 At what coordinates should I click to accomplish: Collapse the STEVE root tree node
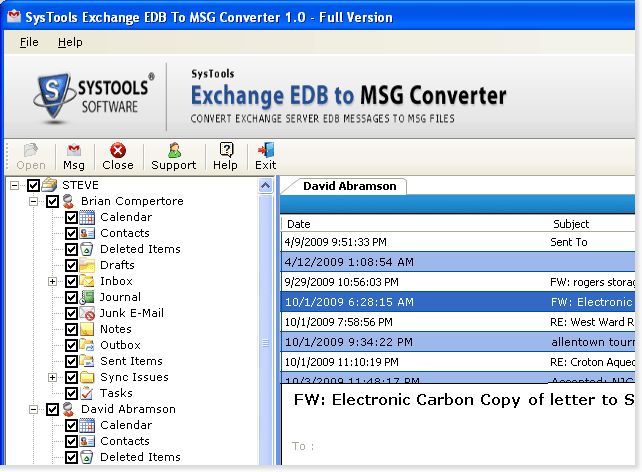coord(15,185)
